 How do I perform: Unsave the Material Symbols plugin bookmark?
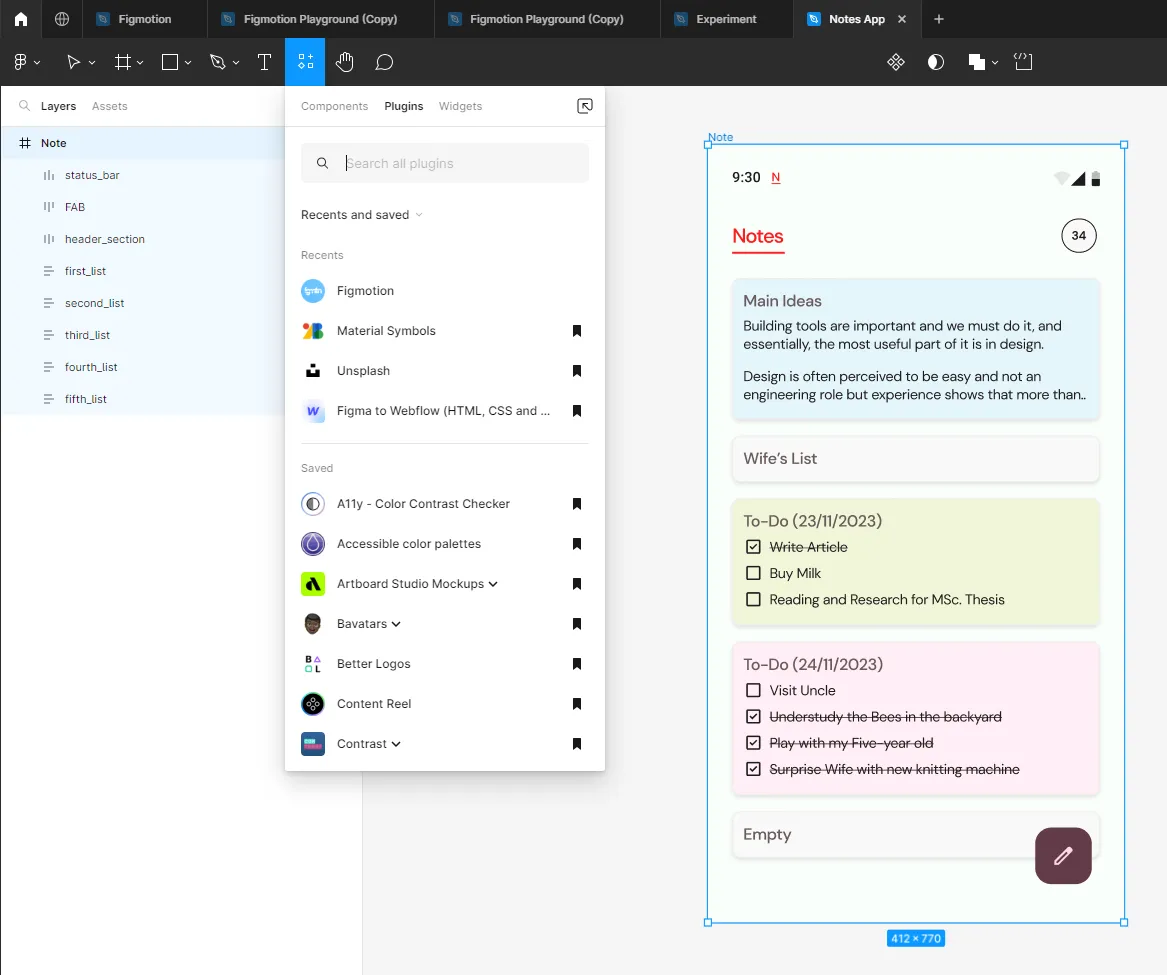pos(577,331)
